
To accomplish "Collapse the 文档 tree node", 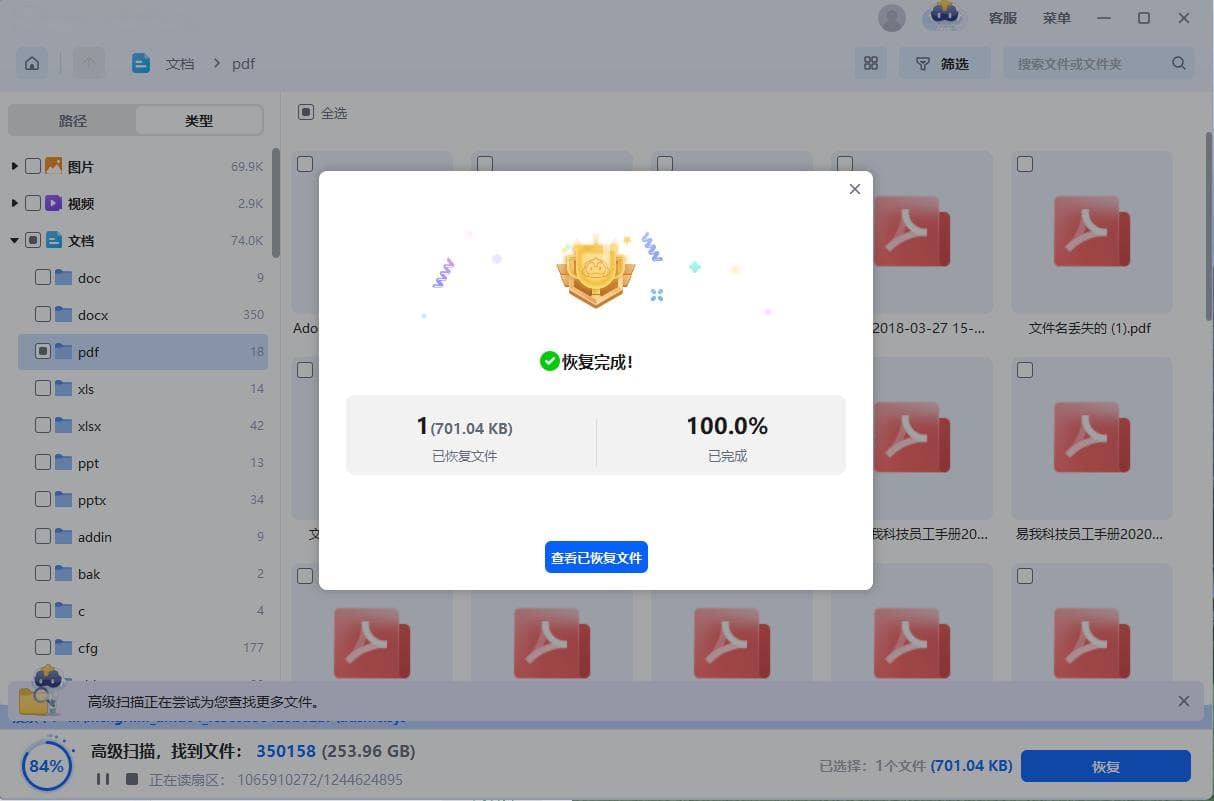I will click(14, 240).
